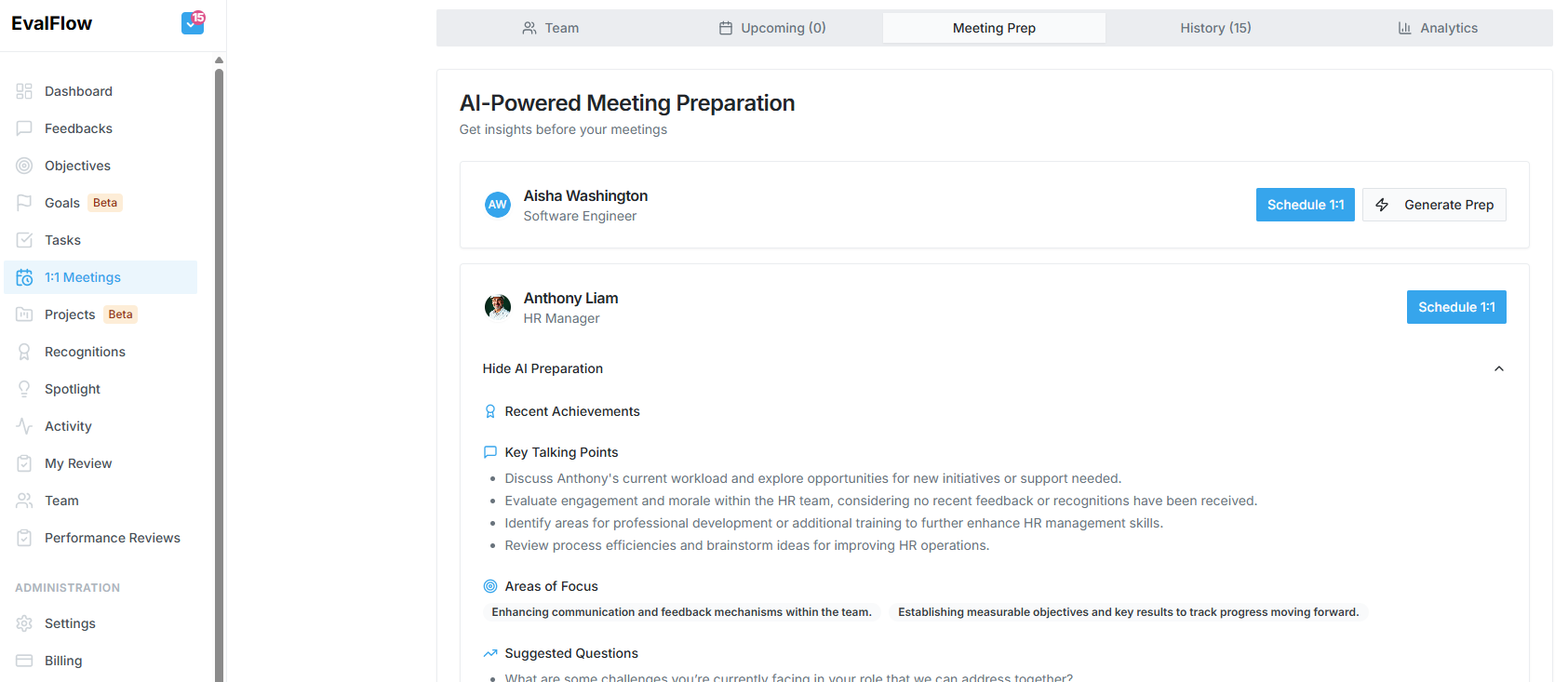1568x682 pixels.
Task: View the History (15) tab
Action: 1215,28
